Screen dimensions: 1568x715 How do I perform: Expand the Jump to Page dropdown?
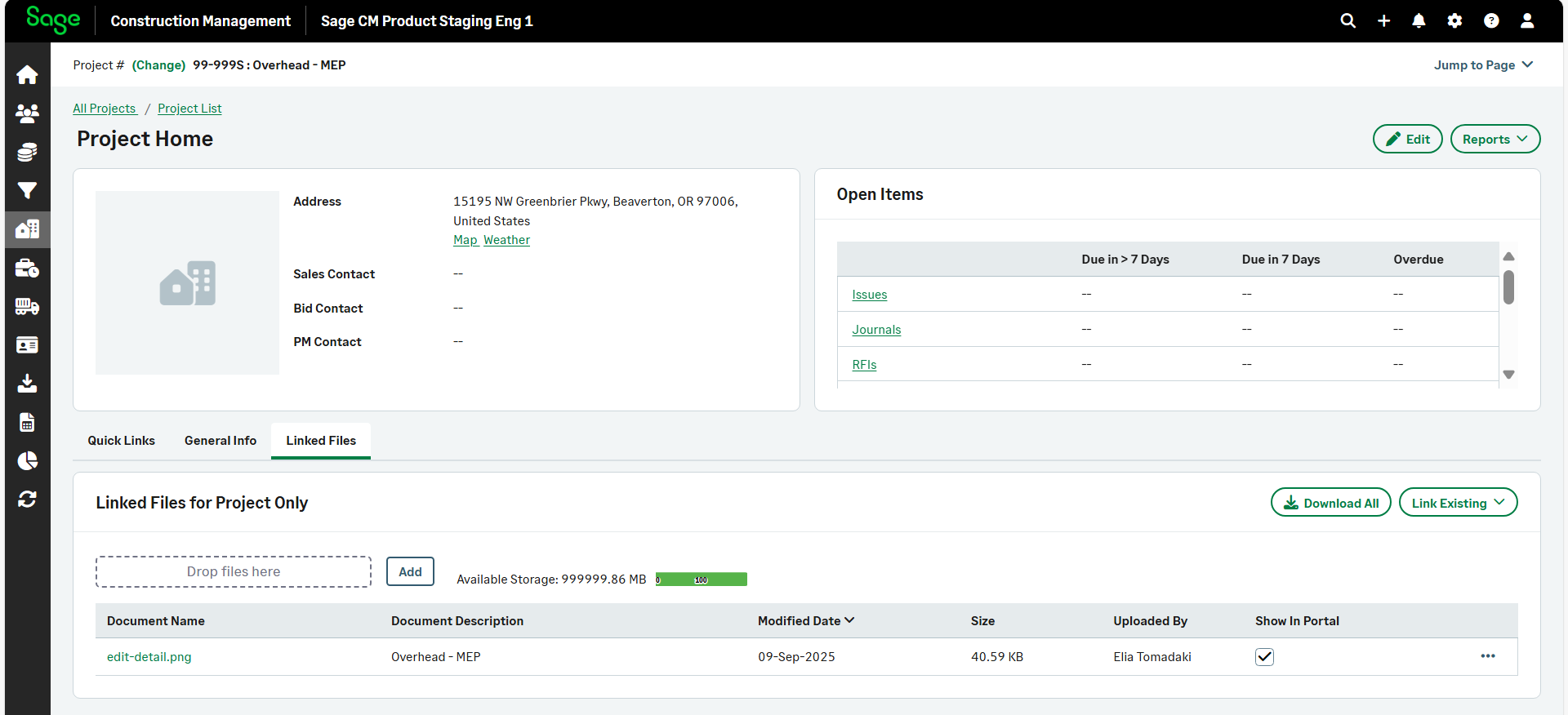pyautogui.click(x=1483, y=65)
